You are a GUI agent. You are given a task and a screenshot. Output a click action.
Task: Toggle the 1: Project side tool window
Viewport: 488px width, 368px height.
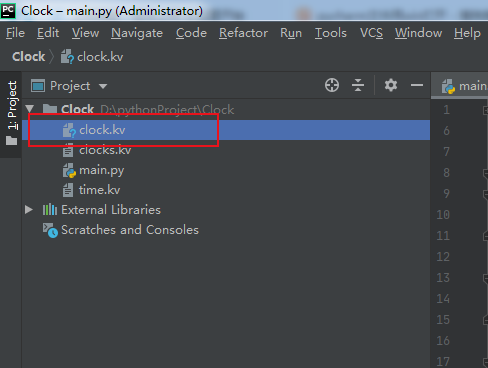pos(12,113)
